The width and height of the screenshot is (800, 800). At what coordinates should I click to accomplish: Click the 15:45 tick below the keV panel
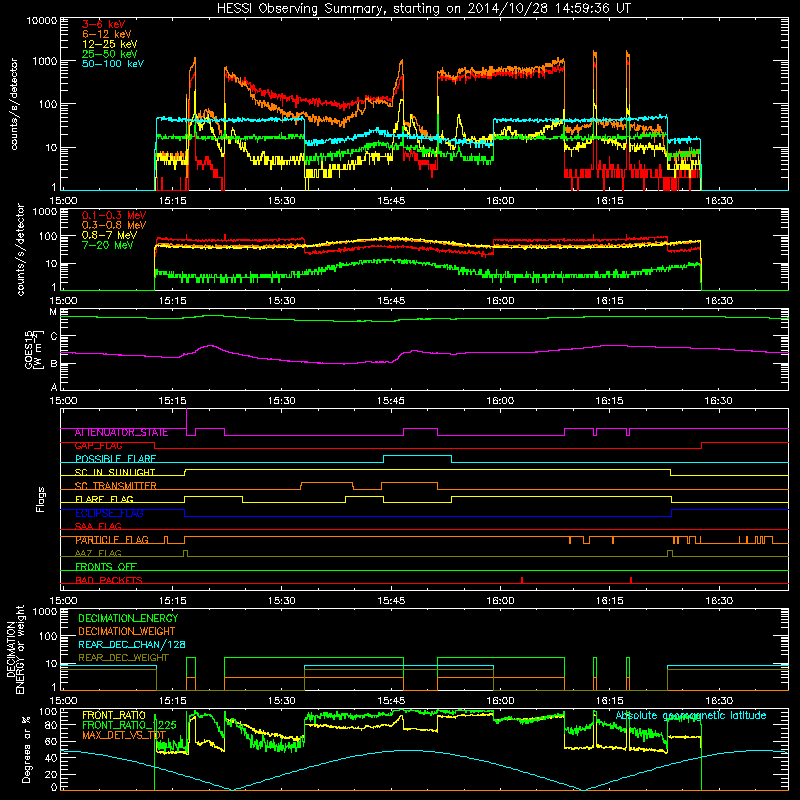click(391, 201)
